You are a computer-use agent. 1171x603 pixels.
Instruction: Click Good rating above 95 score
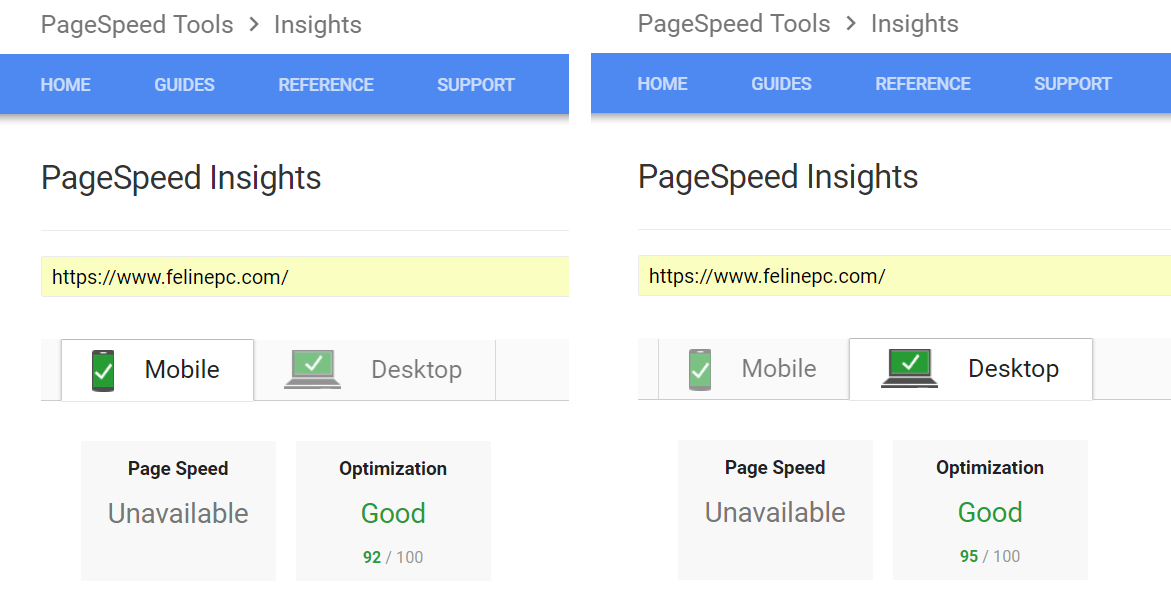(x=990, y=513)
